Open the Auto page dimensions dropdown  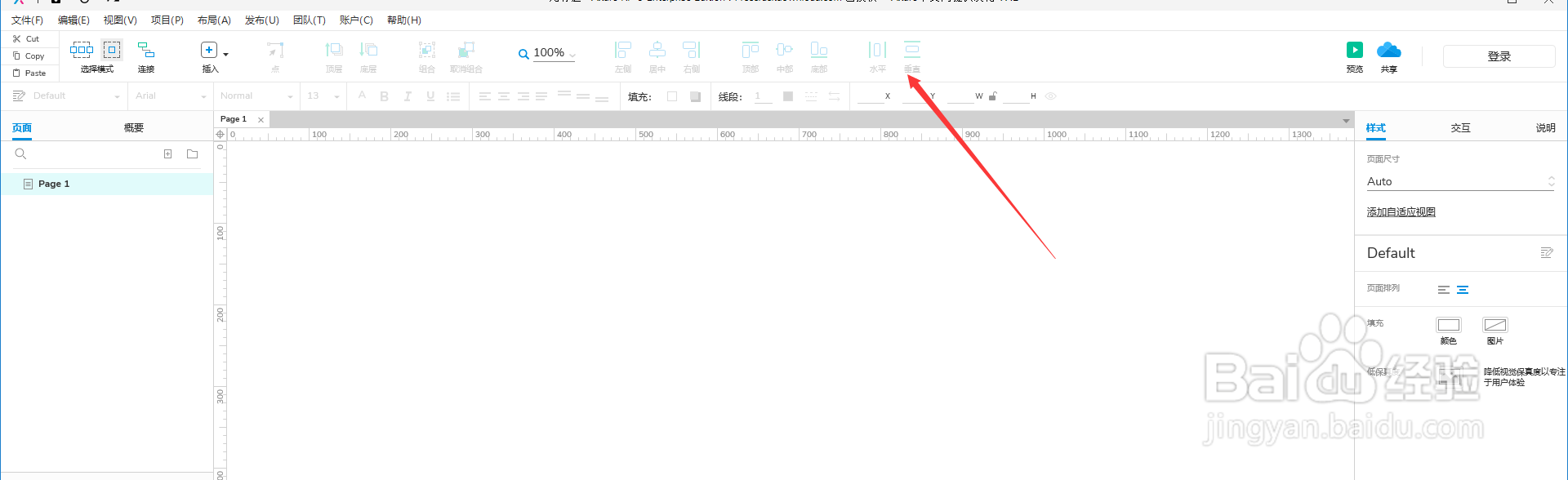1460,181
